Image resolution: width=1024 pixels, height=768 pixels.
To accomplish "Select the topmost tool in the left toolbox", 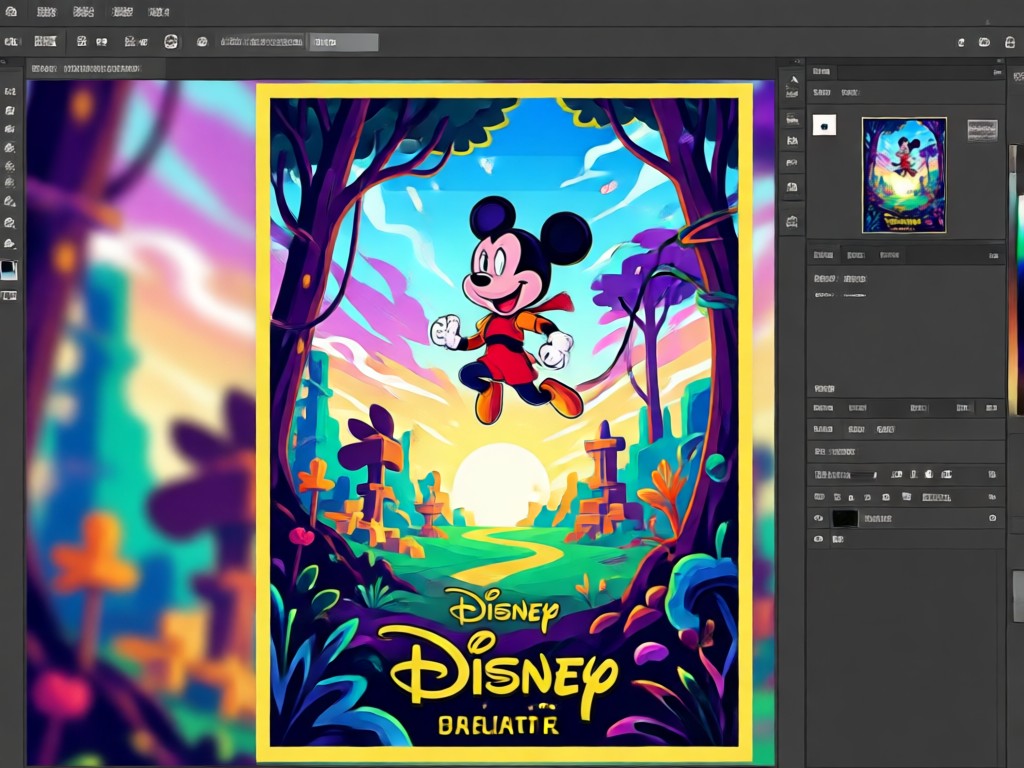I will pyautogui.click(x=10, y=92).
